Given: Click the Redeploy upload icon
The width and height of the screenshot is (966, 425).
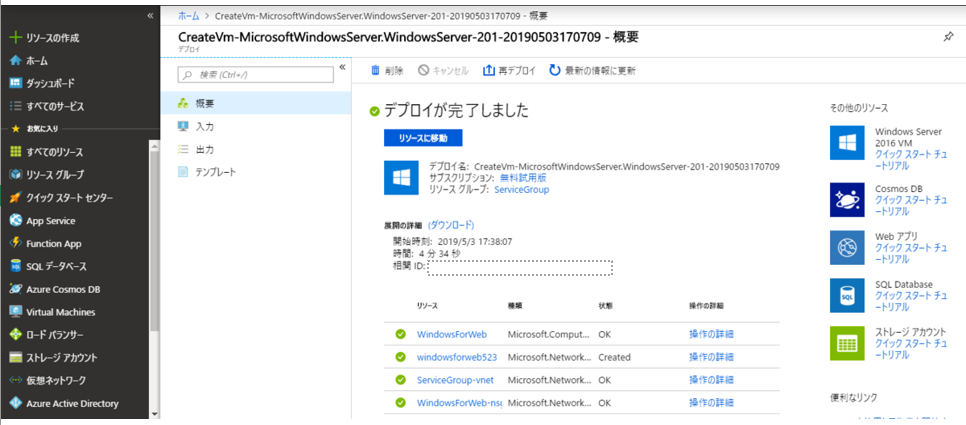Looking at the screenshot, I should (489, 70).
